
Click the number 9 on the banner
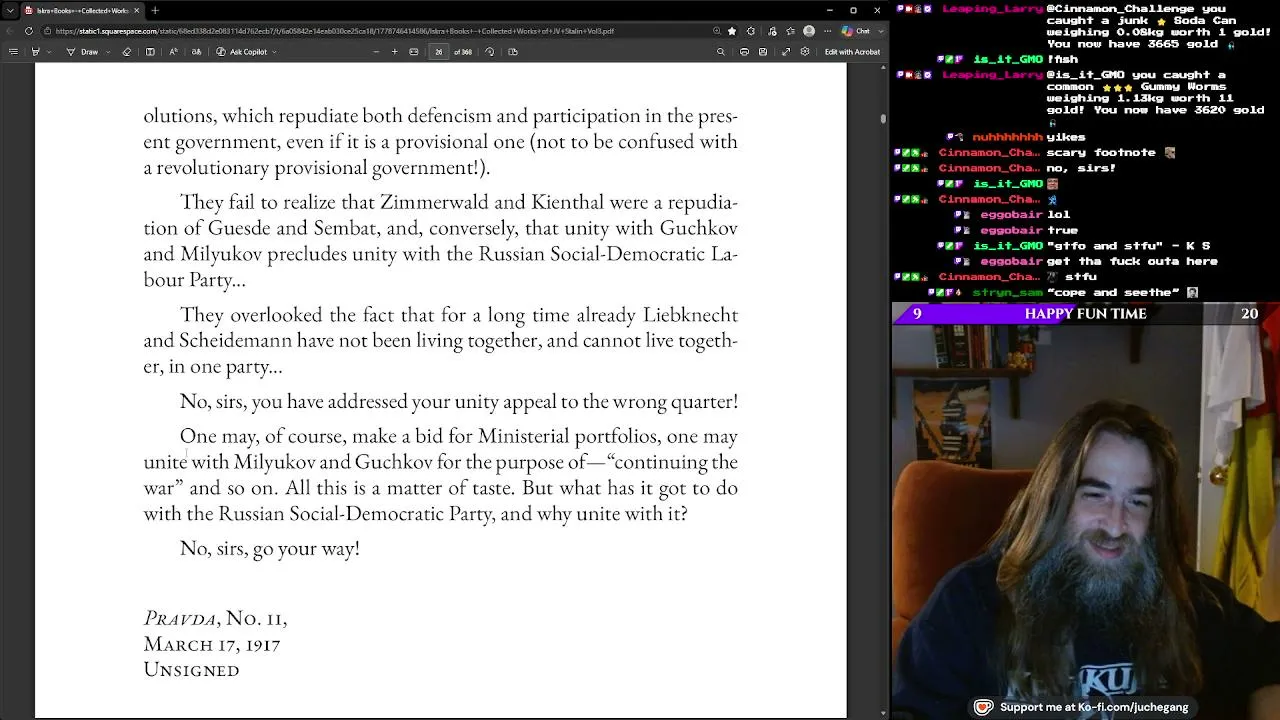tap(917, 314)
